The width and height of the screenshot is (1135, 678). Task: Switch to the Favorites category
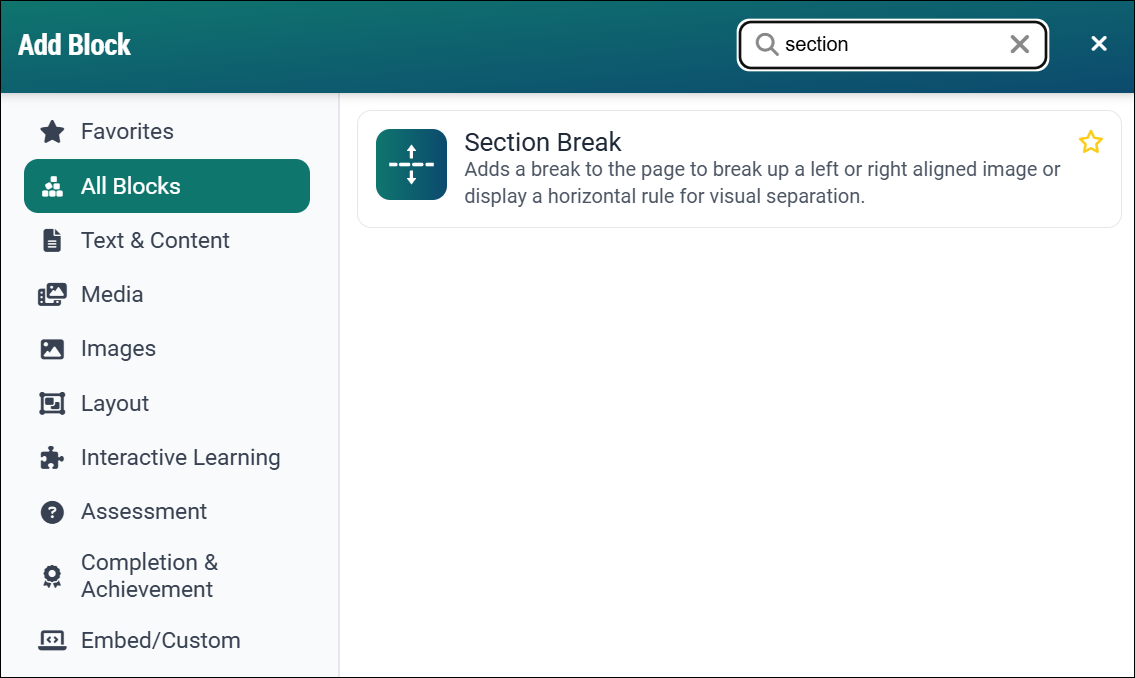coord(126,131)
